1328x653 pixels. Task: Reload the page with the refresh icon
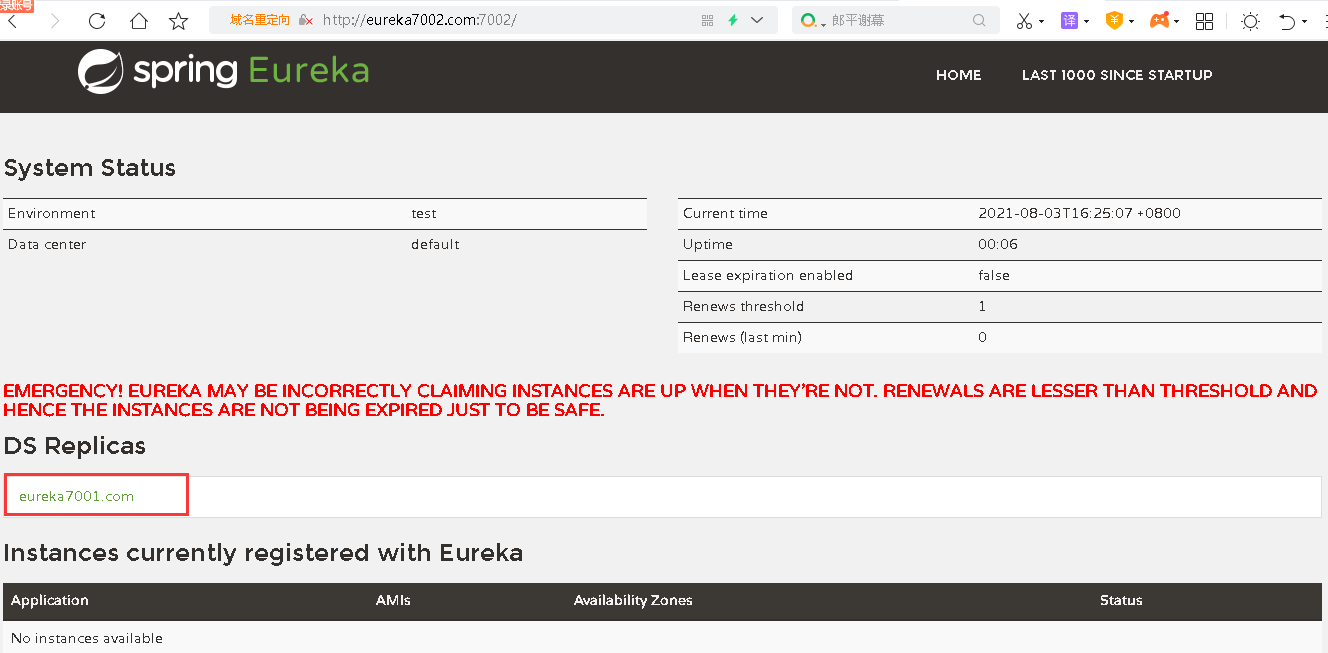point(97,21)
